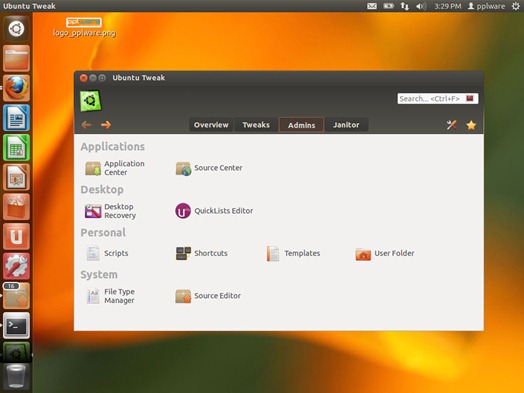
Task: Open the battery indicator menu
Action: click(x=388, y=6)
